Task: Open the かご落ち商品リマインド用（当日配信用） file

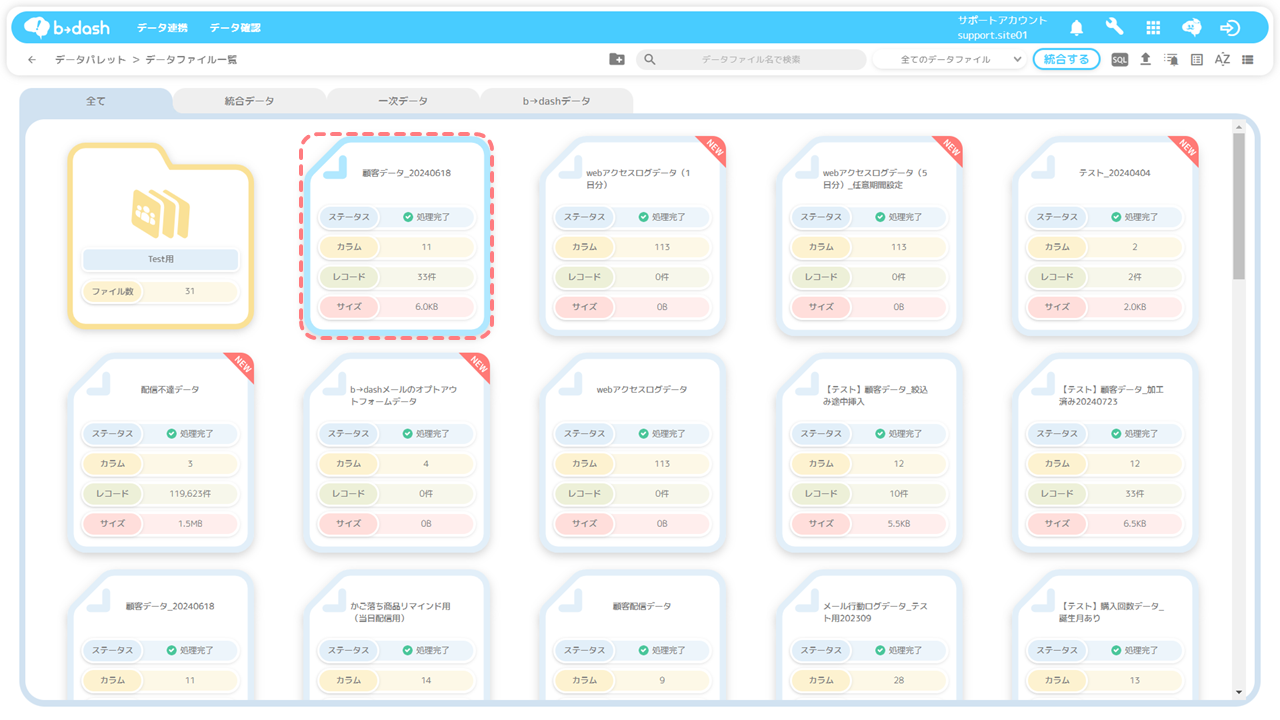Action: tap(397, 636)
